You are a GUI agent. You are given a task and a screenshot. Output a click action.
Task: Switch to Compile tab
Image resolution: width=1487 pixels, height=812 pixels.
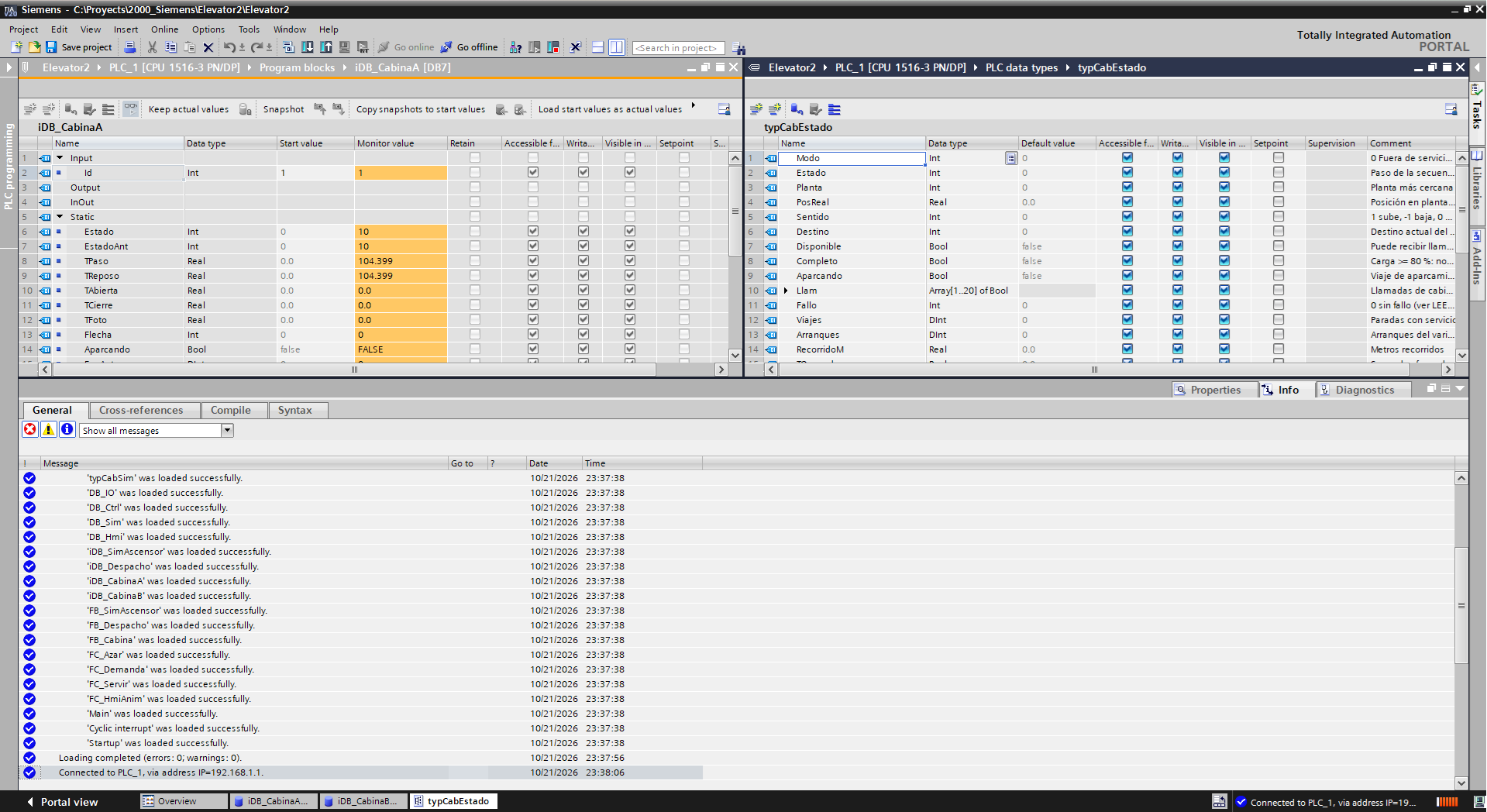[231, 410]
